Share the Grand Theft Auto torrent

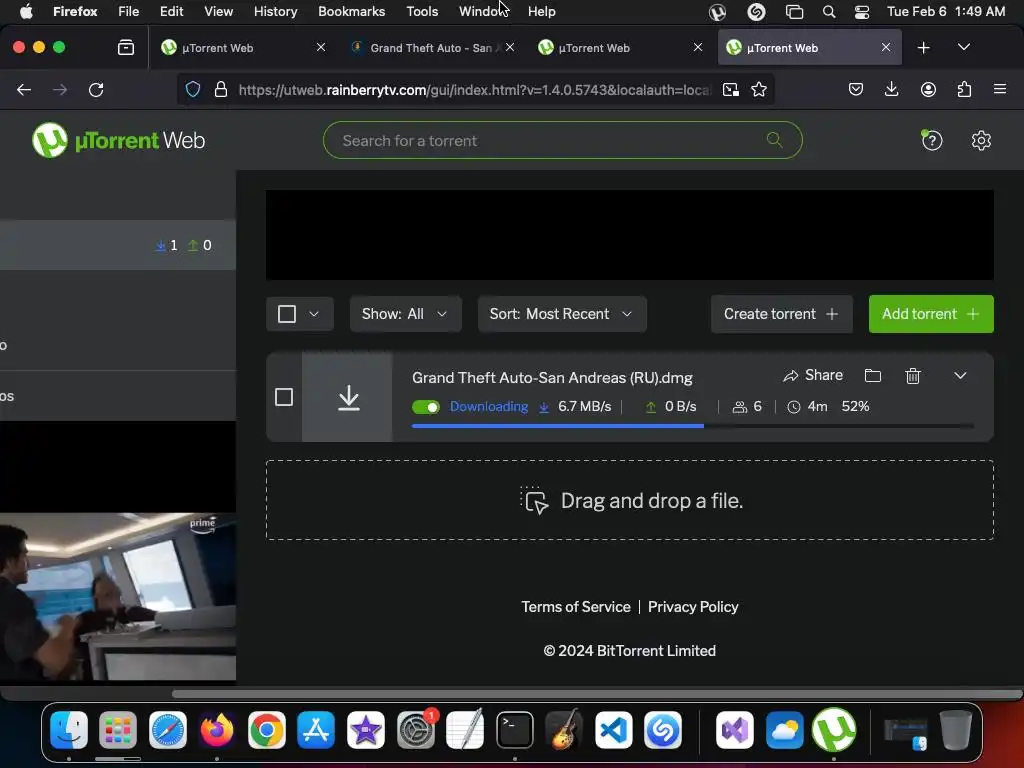pos(813,375)
